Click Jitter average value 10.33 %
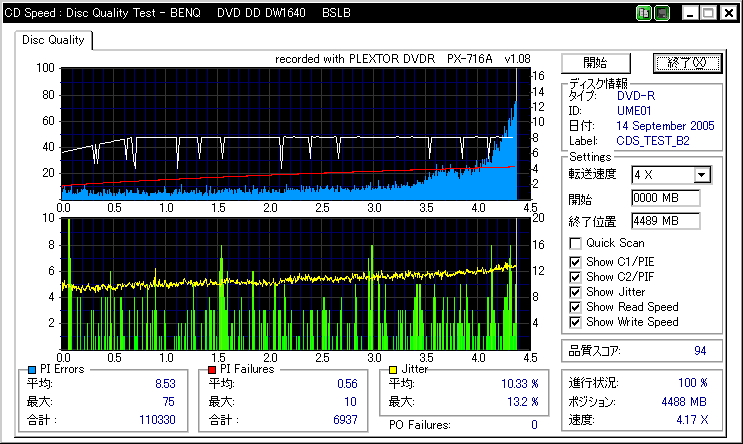743x444 pixels. 520,384
